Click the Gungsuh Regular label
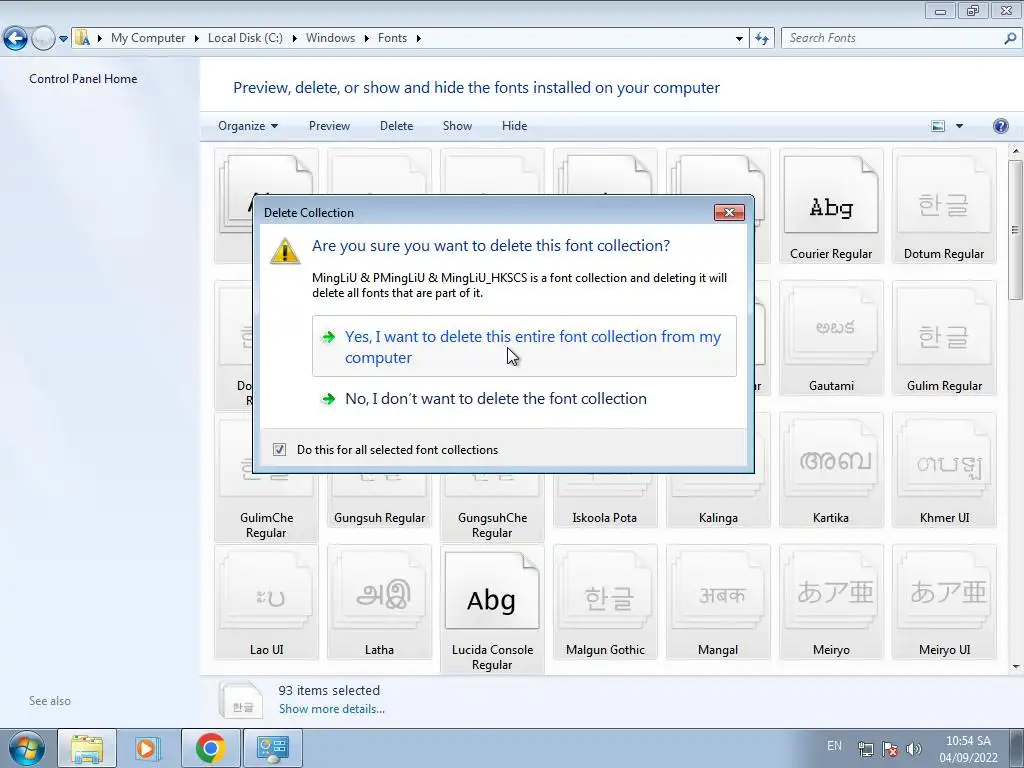The image size is (1024, 768). (x=379, y=518)
